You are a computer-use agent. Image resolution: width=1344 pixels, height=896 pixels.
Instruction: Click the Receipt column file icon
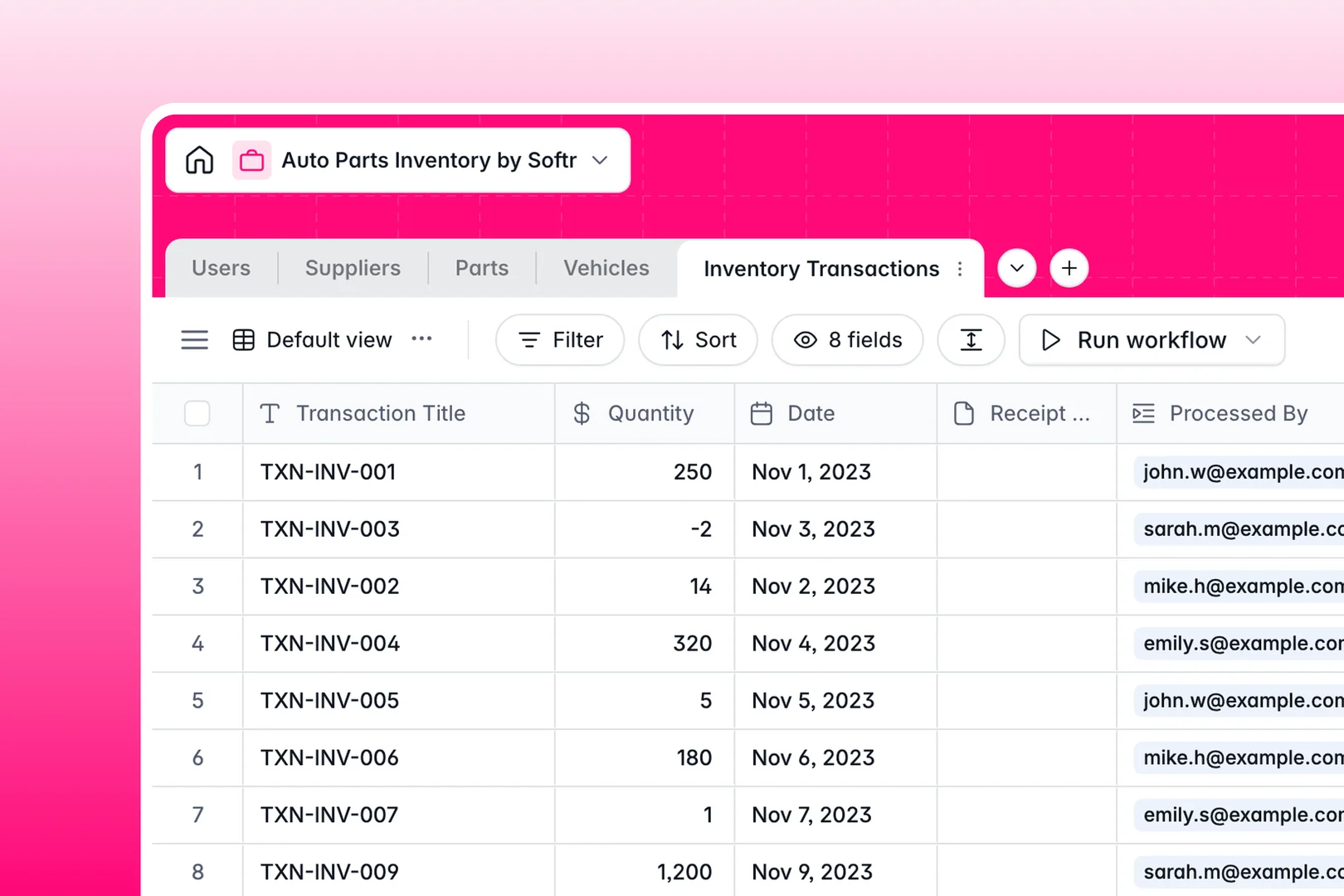pyautogui.click(x=964, y=413)
